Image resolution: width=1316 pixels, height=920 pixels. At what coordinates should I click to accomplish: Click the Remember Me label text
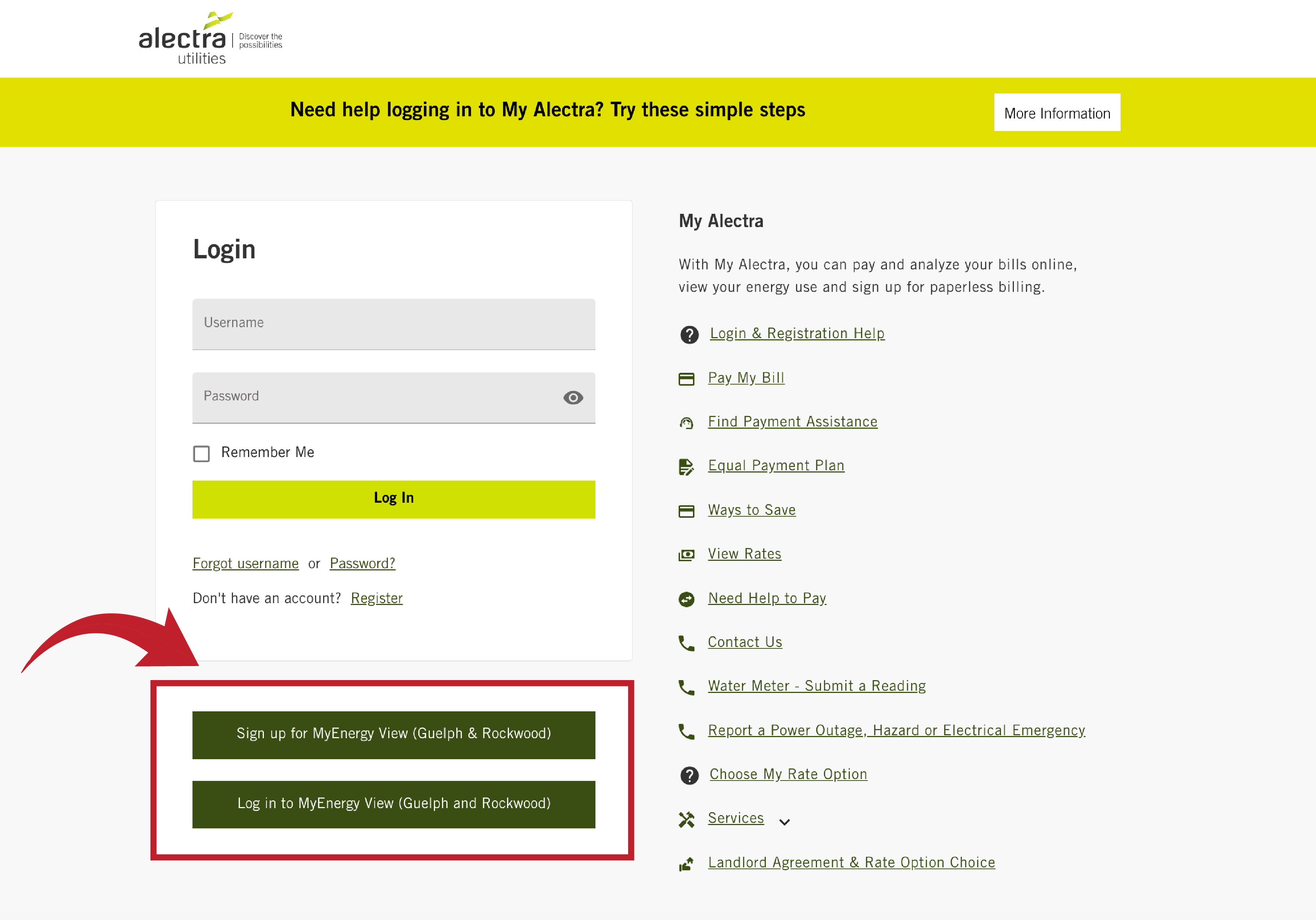(x=268, y=452)
